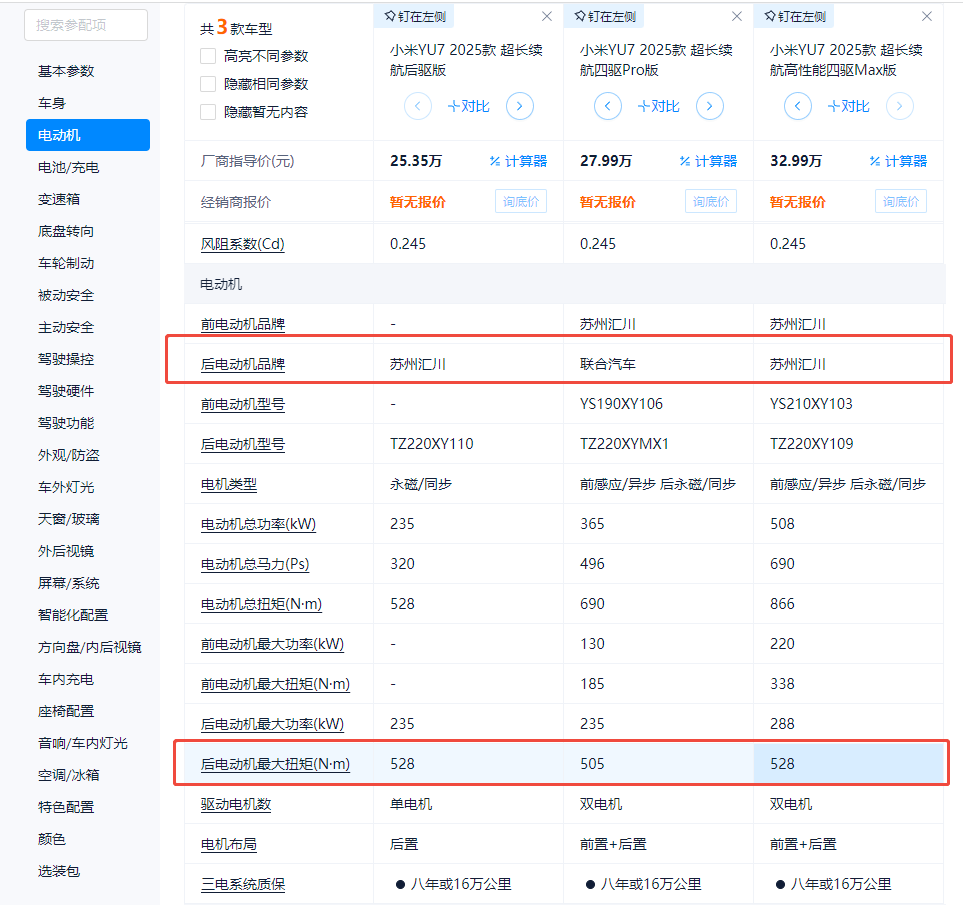
Task: Open the 计算器 for the 32.99万 model
Action: click(x=898, y=161)
